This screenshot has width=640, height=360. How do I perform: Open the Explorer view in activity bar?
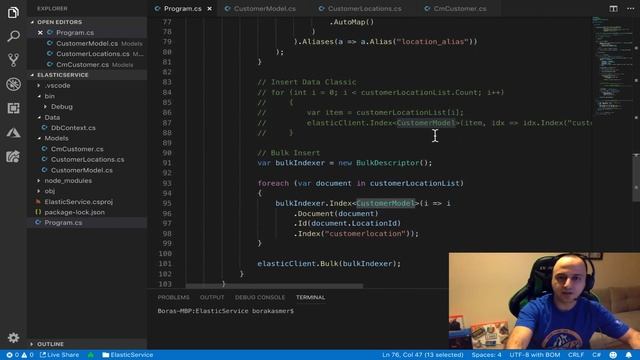(13, 13)
